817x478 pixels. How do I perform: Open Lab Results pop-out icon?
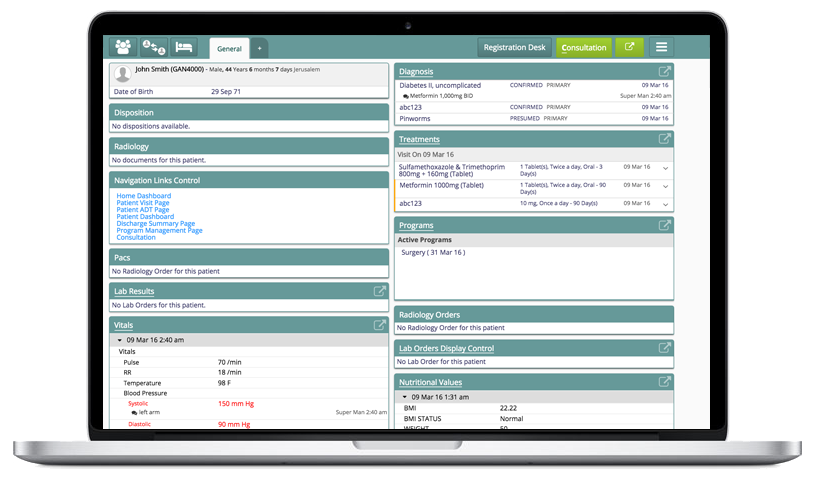click(379, 291)
